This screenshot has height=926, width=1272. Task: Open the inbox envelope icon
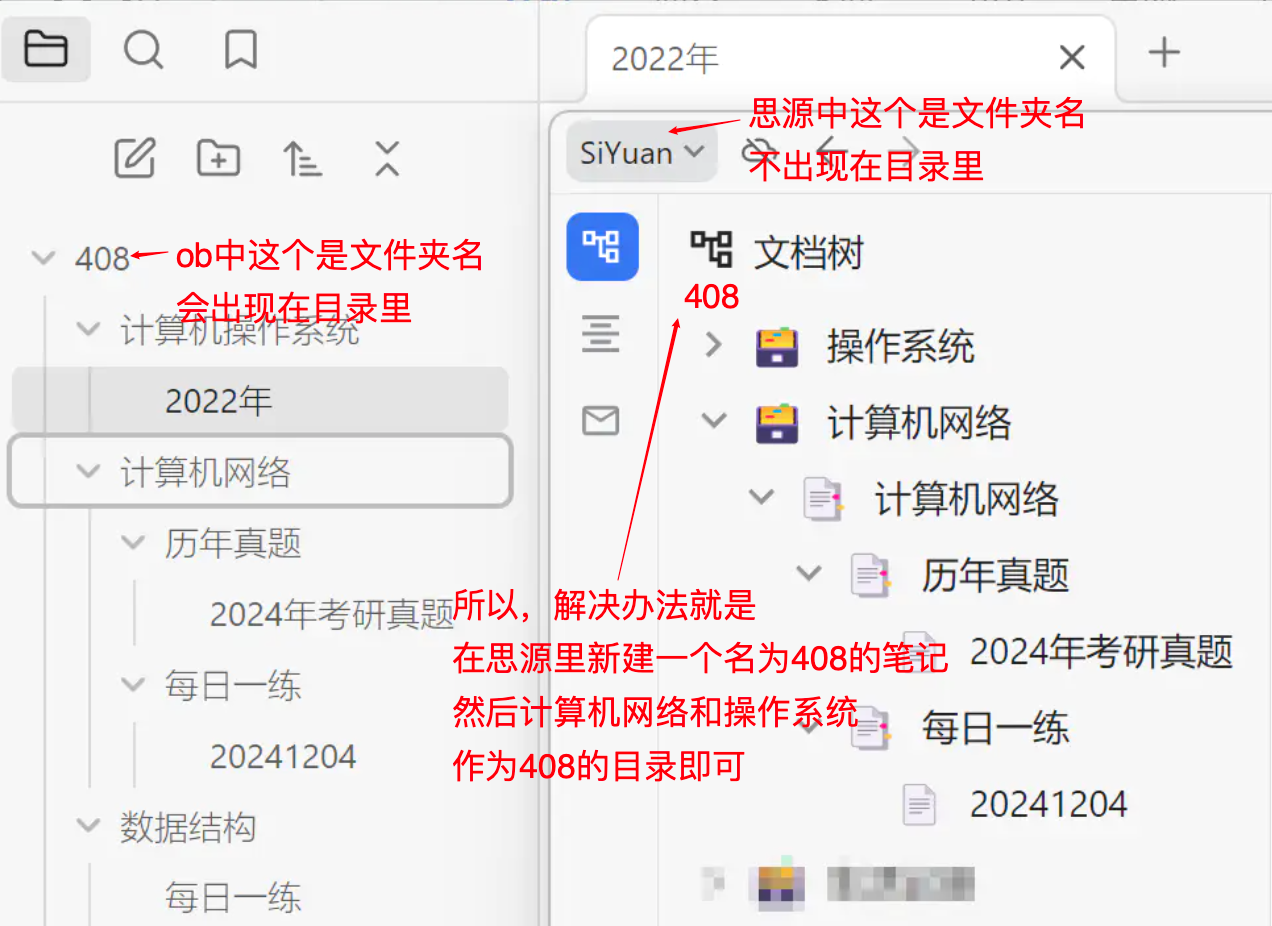point(601,421)
